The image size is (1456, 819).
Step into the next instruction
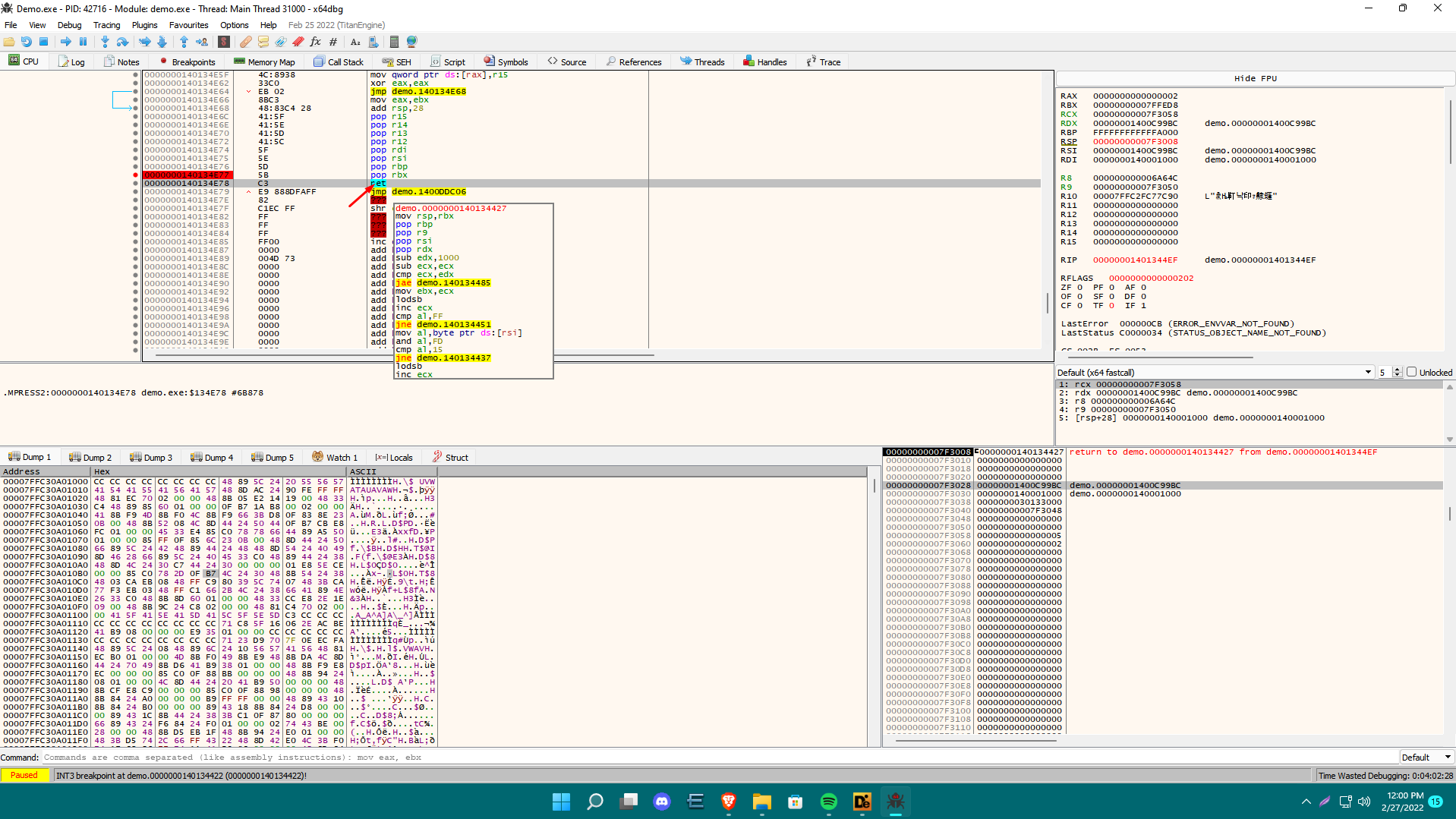click(x=105, y=42)
